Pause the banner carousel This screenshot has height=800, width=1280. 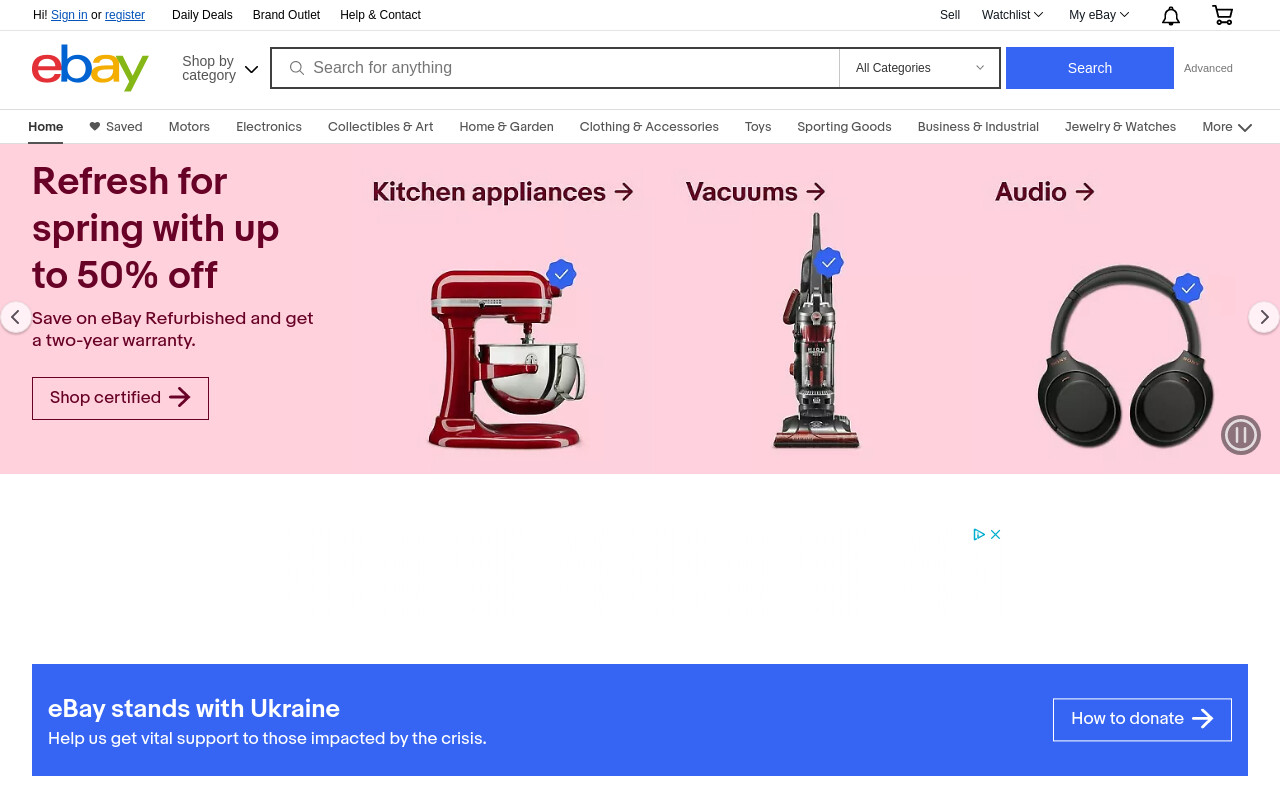(1241, 435)
